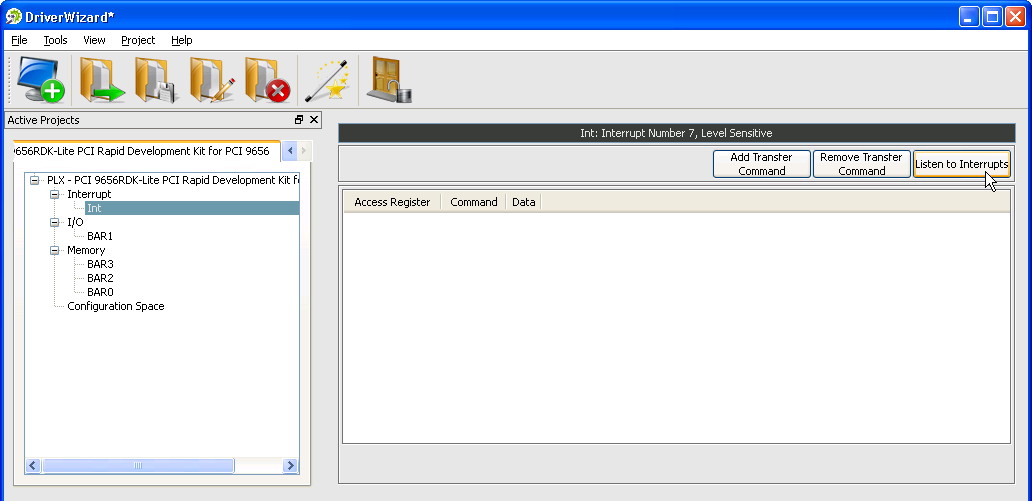Collapse the I/O tree node

tap(55, 223)
